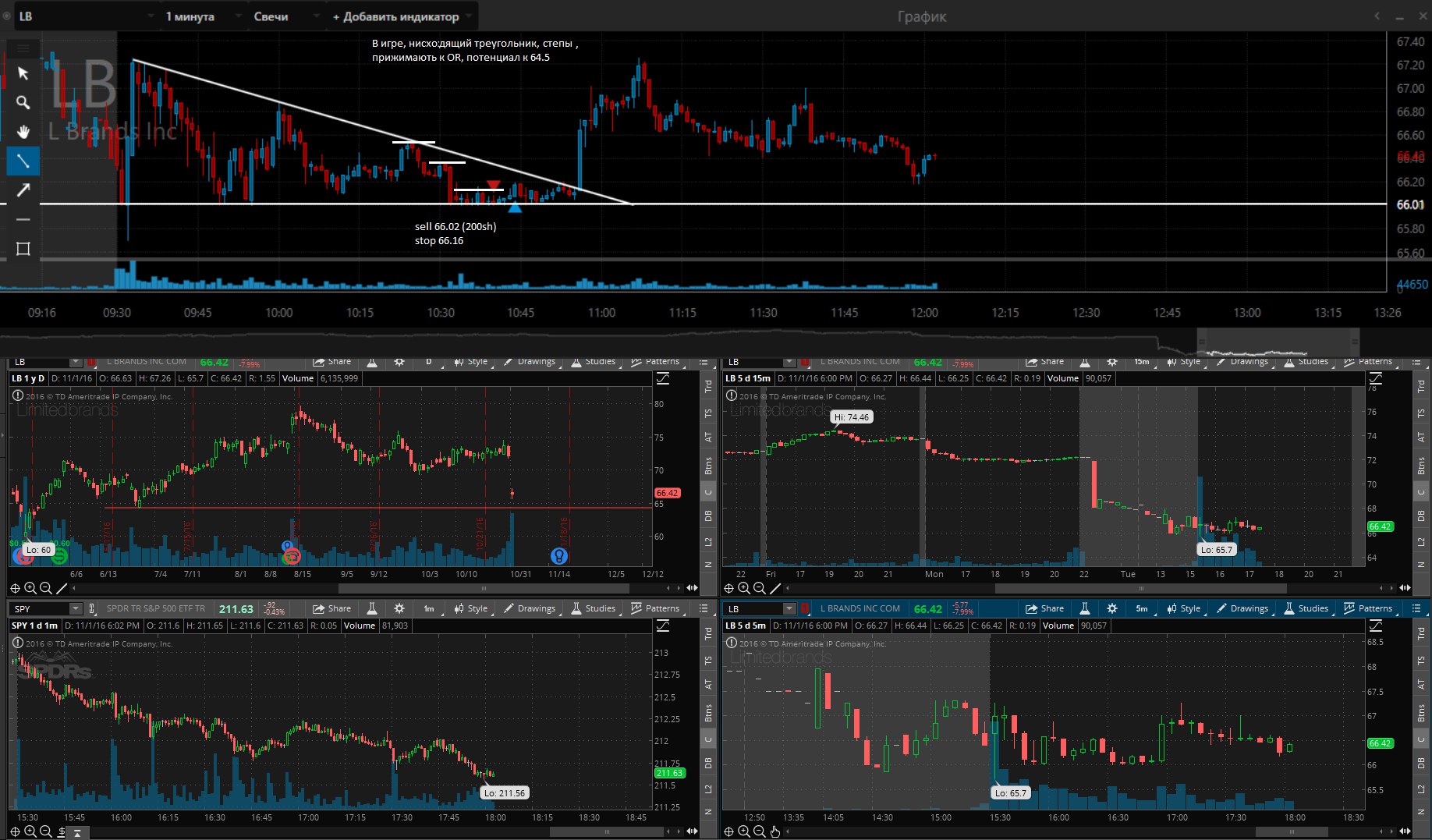The image size is (1432, 840).
Task: Open the 5m timeframe dropdown
Action: pos(1142,608)
